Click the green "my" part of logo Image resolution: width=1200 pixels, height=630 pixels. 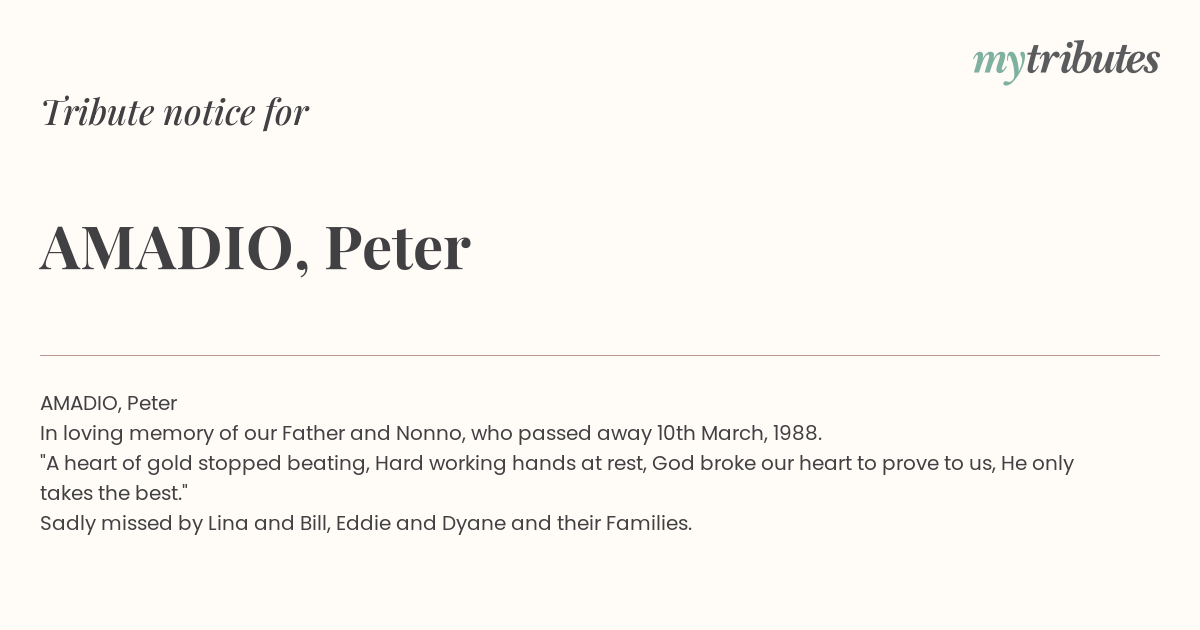[998, 65]
